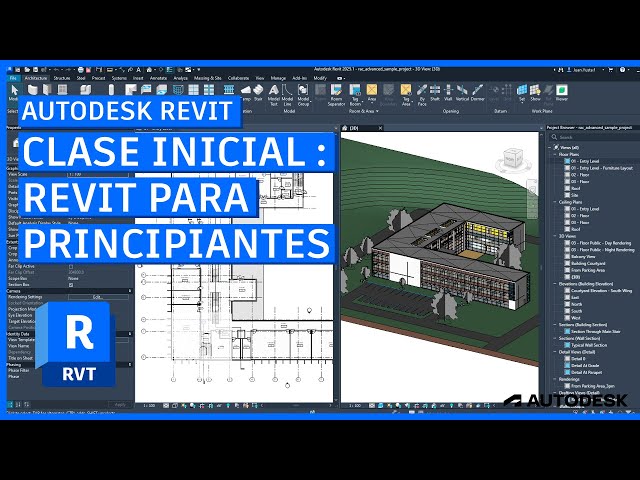Collapse Elevations (Building Elevation) node
Viewport: 640px width, 480px height.
pyautogui.click(x=555, y=284)
